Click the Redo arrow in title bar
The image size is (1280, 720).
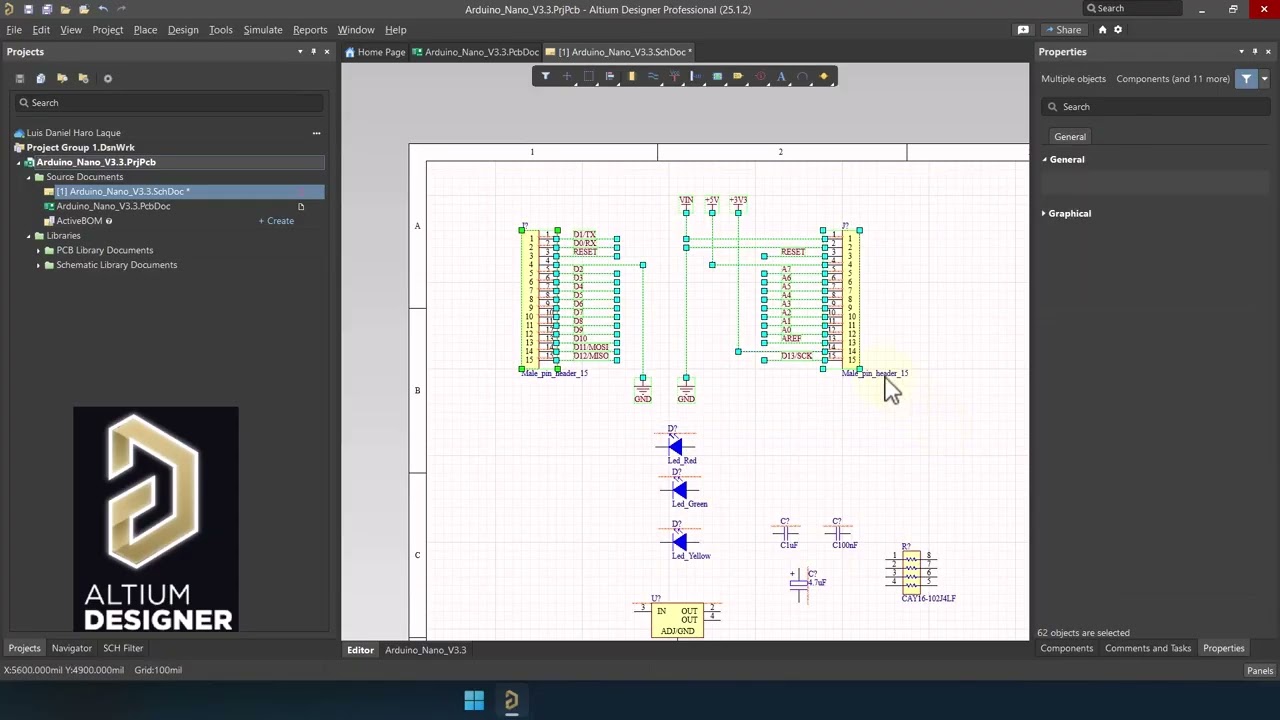122,9
